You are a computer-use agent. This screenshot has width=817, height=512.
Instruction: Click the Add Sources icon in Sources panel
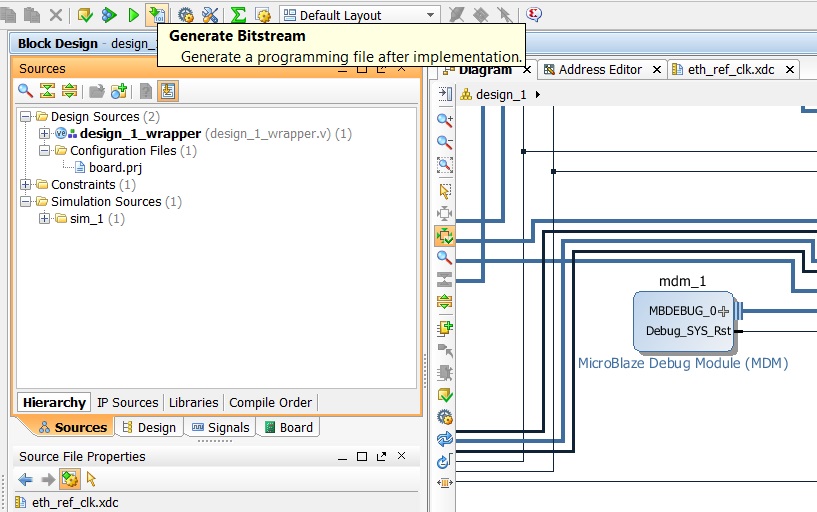coord(119,91)
